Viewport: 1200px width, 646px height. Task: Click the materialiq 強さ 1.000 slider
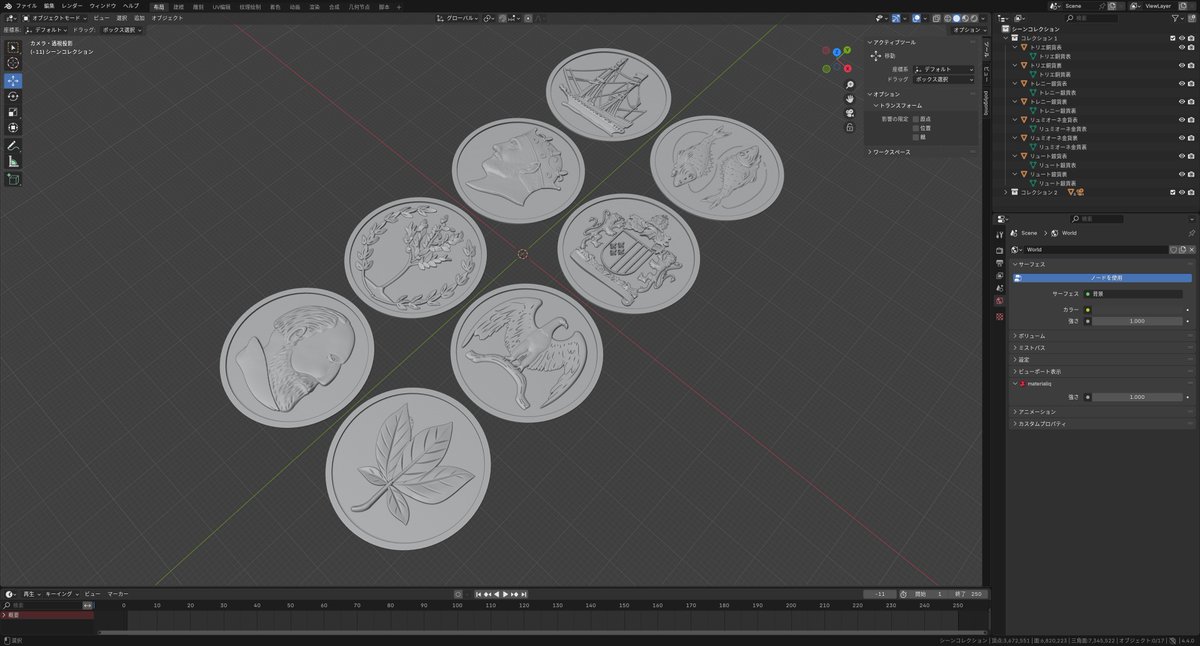point(1137,397)
